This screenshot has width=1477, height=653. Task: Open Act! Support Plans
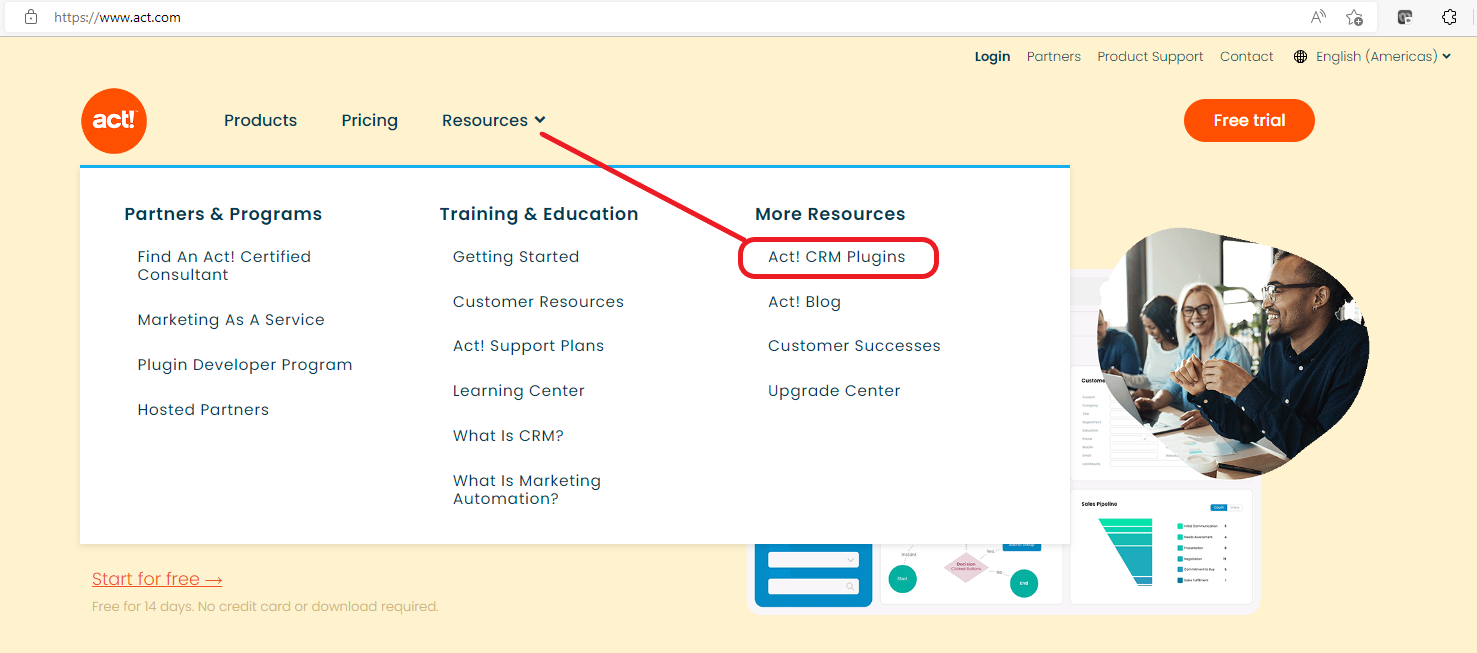[x=528, y=346]
